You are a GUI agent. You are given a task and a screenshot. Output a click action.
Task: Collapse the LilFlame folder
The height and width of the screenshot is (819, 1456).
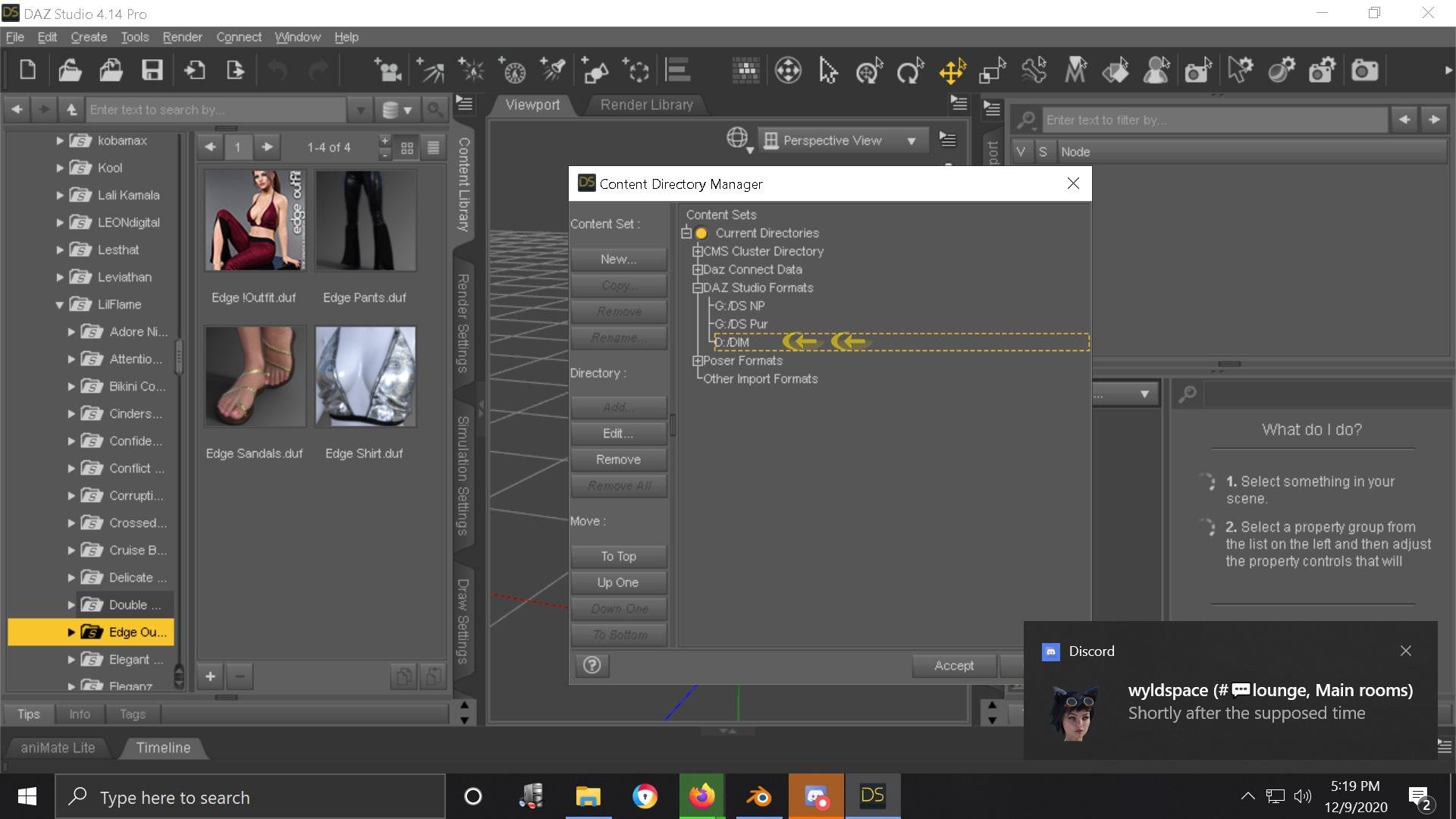pos(59,305)
